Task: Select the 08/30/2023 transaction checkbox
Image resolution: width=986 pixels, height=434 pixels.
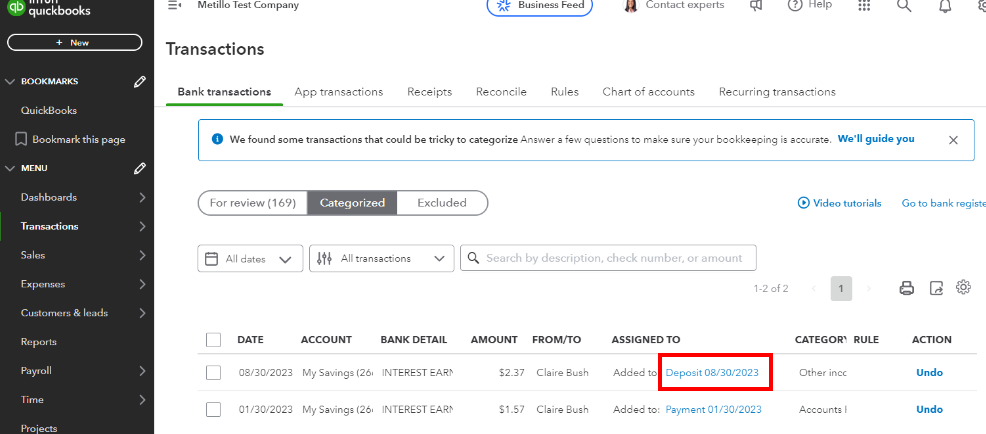Action: [213, 373]
